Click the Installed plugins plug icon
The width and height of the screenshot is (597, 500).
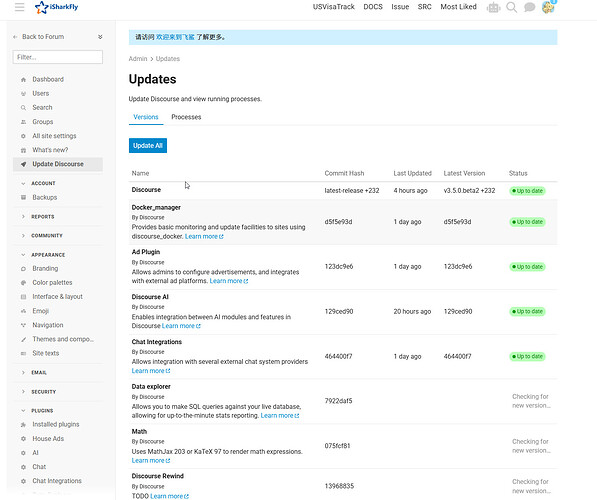tap(23, 425)
